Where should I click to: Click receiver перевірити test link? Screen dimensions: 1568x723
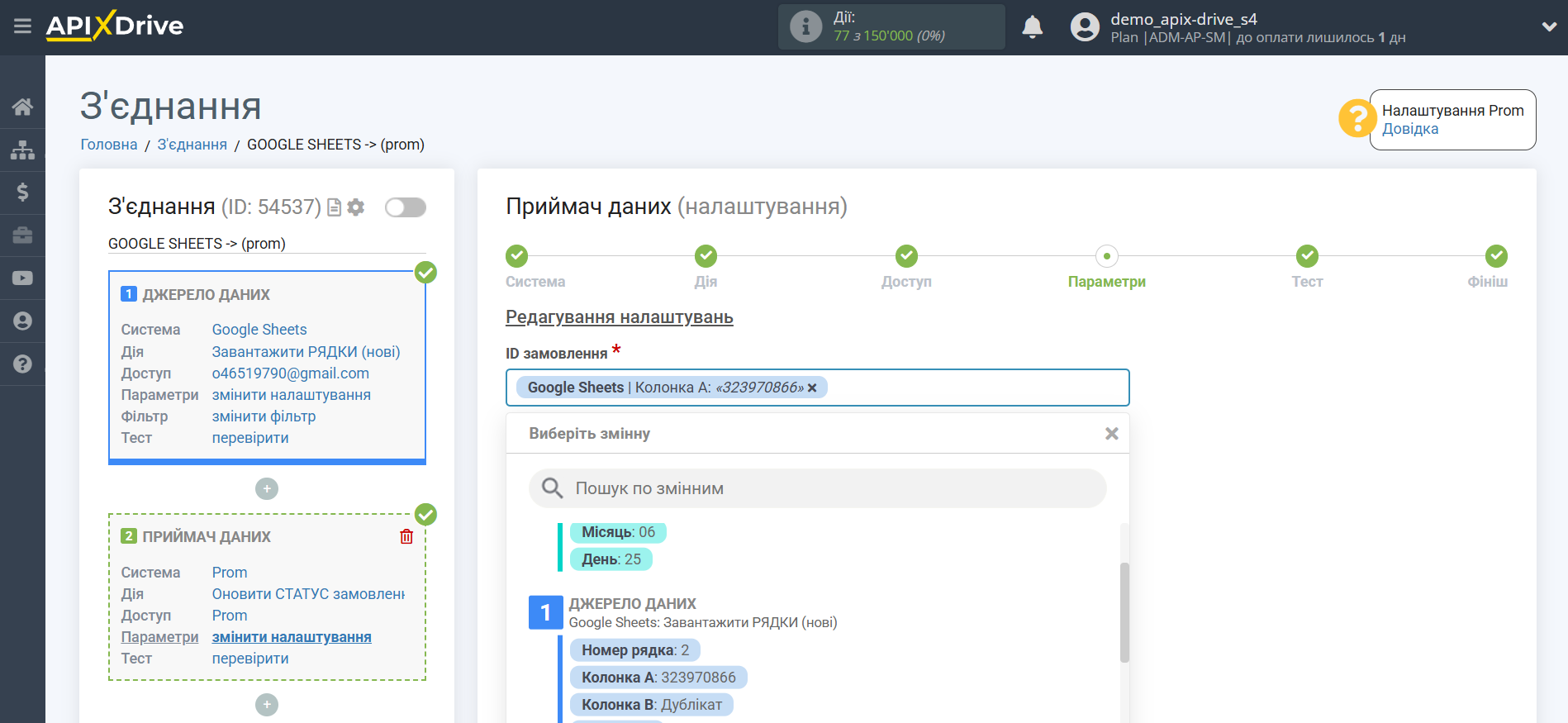[250, 659]
